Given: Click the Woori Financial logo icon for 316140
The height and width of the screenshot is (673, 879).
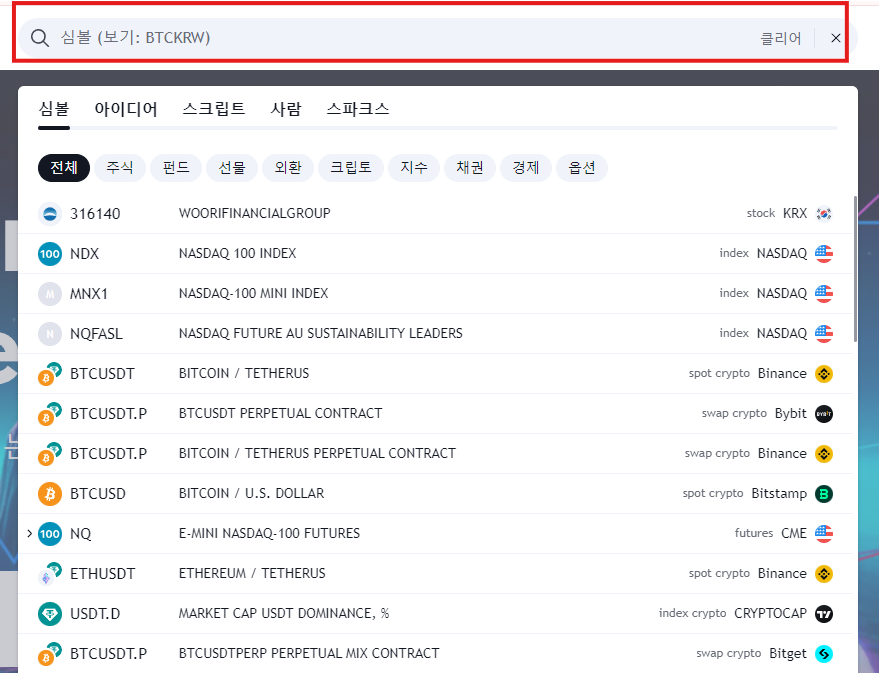Looking at the screenshot, I should [50, 213].
